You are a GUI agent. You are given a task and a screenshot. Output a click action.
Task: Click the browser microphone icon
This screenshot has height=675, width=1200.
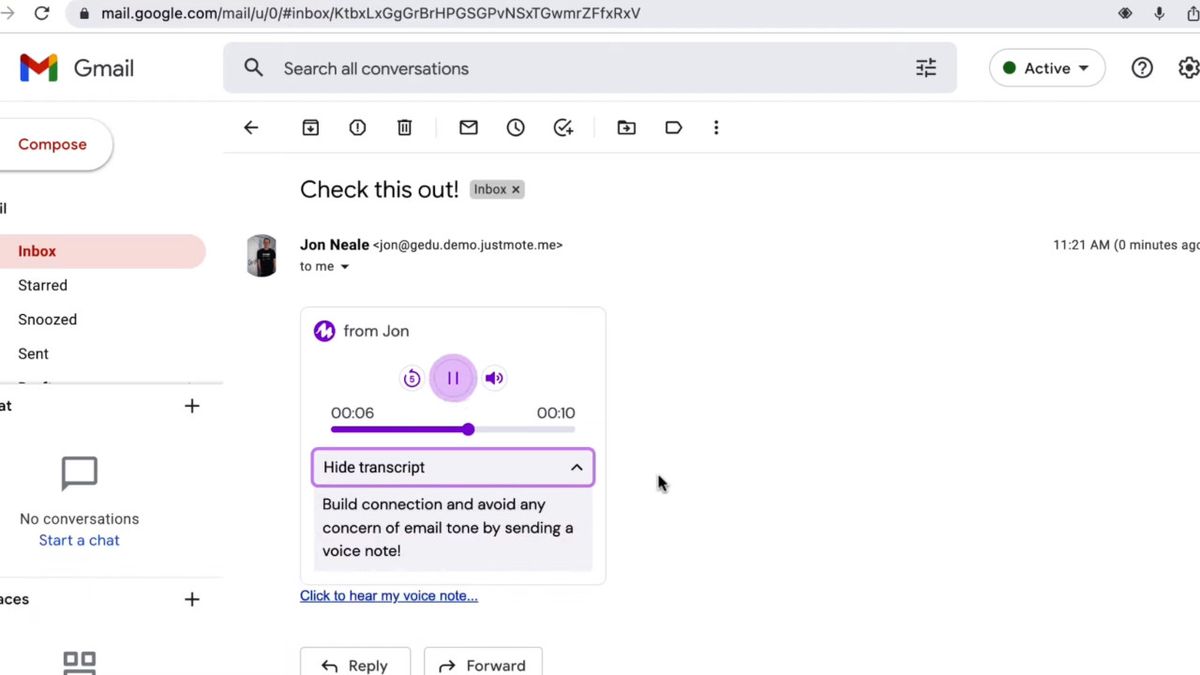pyautogui.click(x=1159, y=14)
